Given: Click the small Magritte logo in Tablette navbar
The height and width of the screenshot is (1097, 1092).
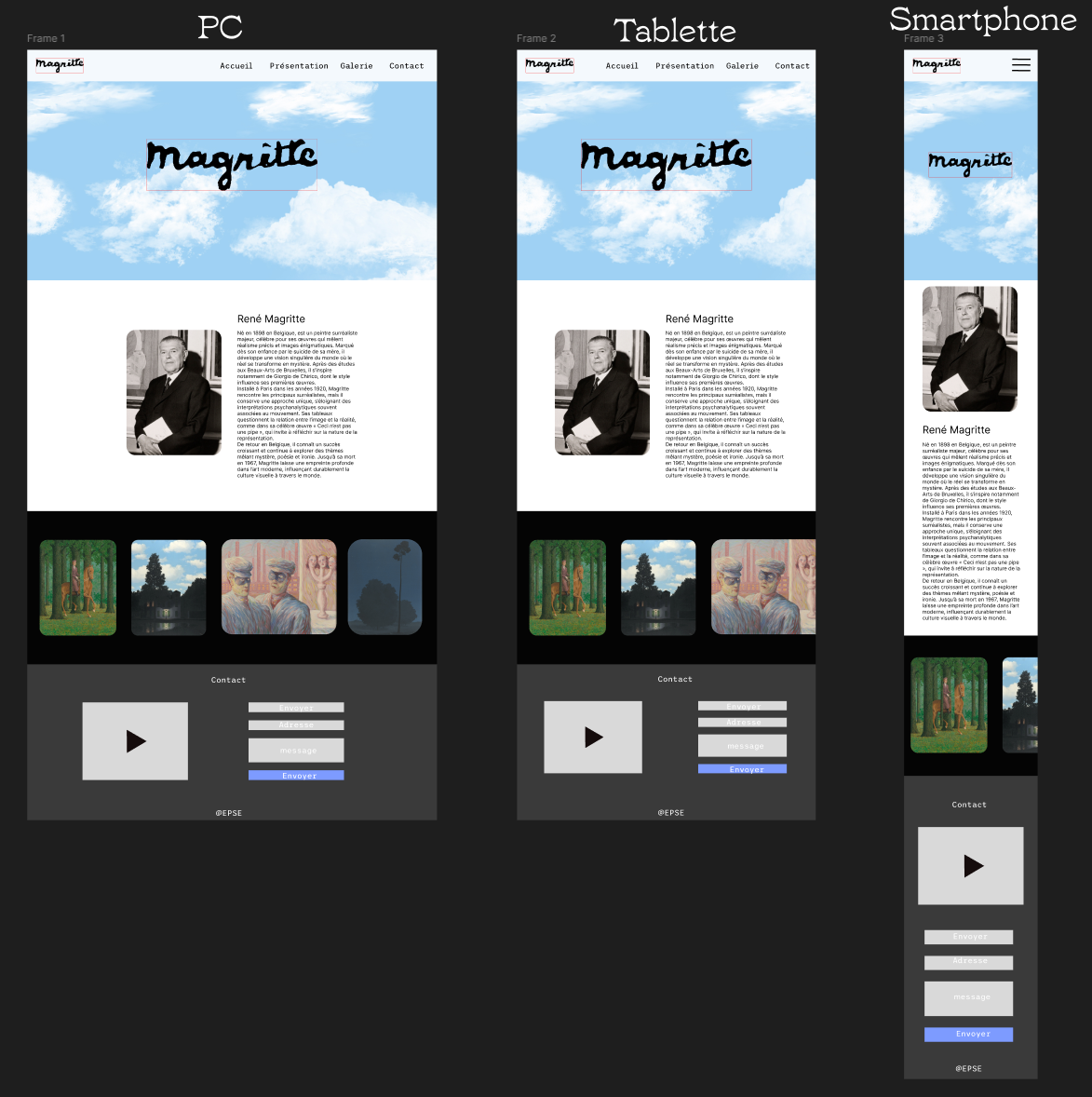Looking at the screenshot, I should pos(549,65).
